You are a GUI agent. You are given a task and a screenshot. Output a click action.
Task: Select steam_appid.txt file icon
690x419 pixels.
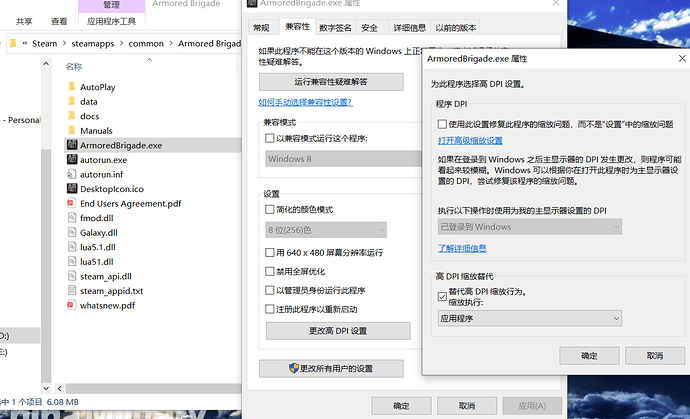point(72,290)
